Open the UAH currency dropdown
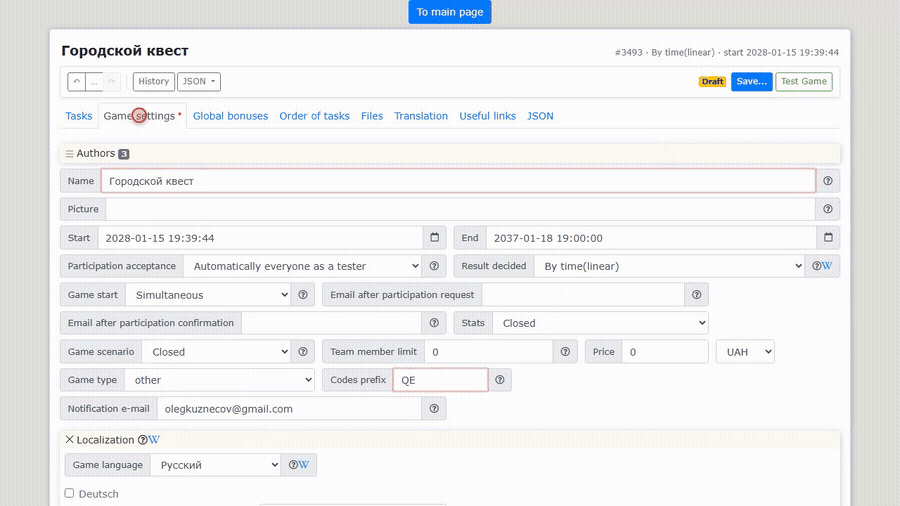 (745, 352)
